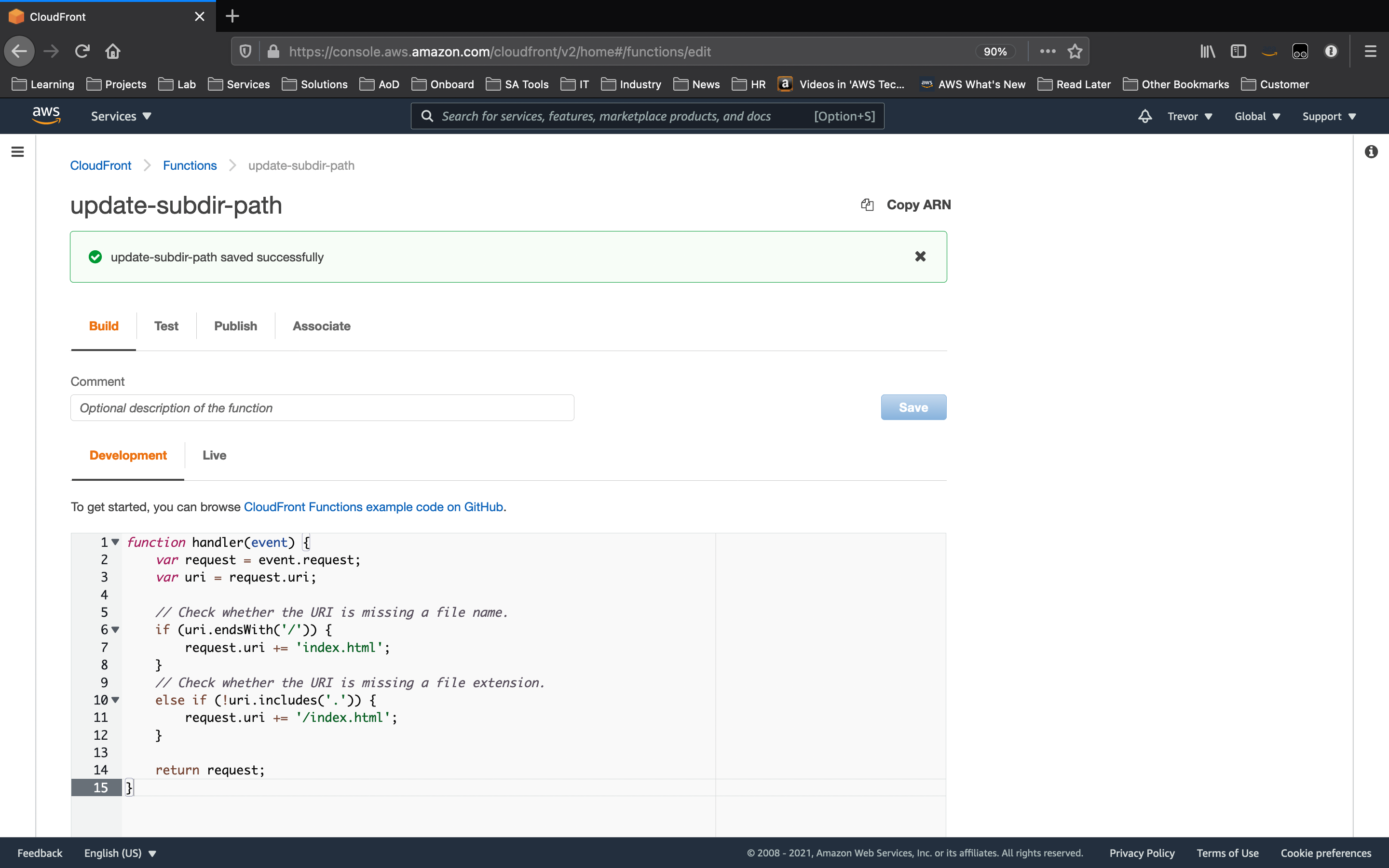Click the 'index.html' string on line 7

click(x=339, y=648)
